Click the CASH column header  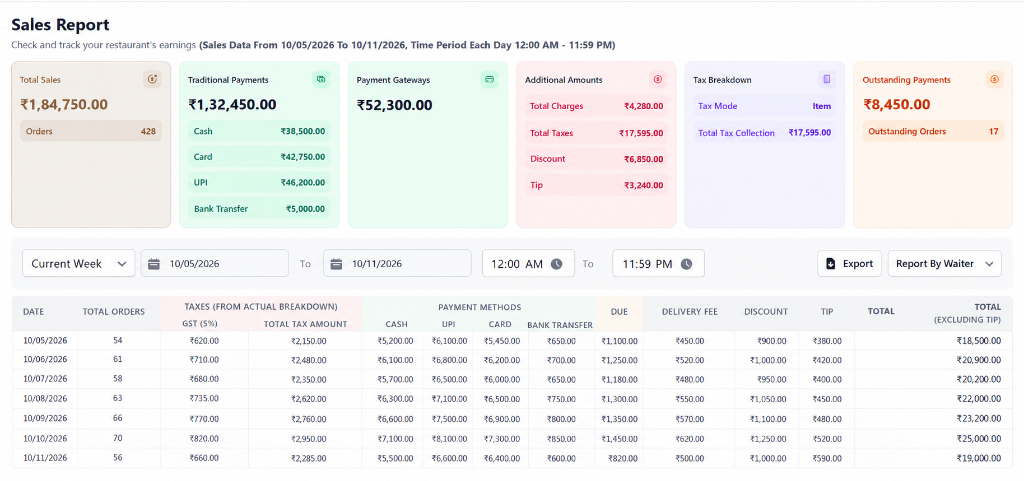pos(396,324)
